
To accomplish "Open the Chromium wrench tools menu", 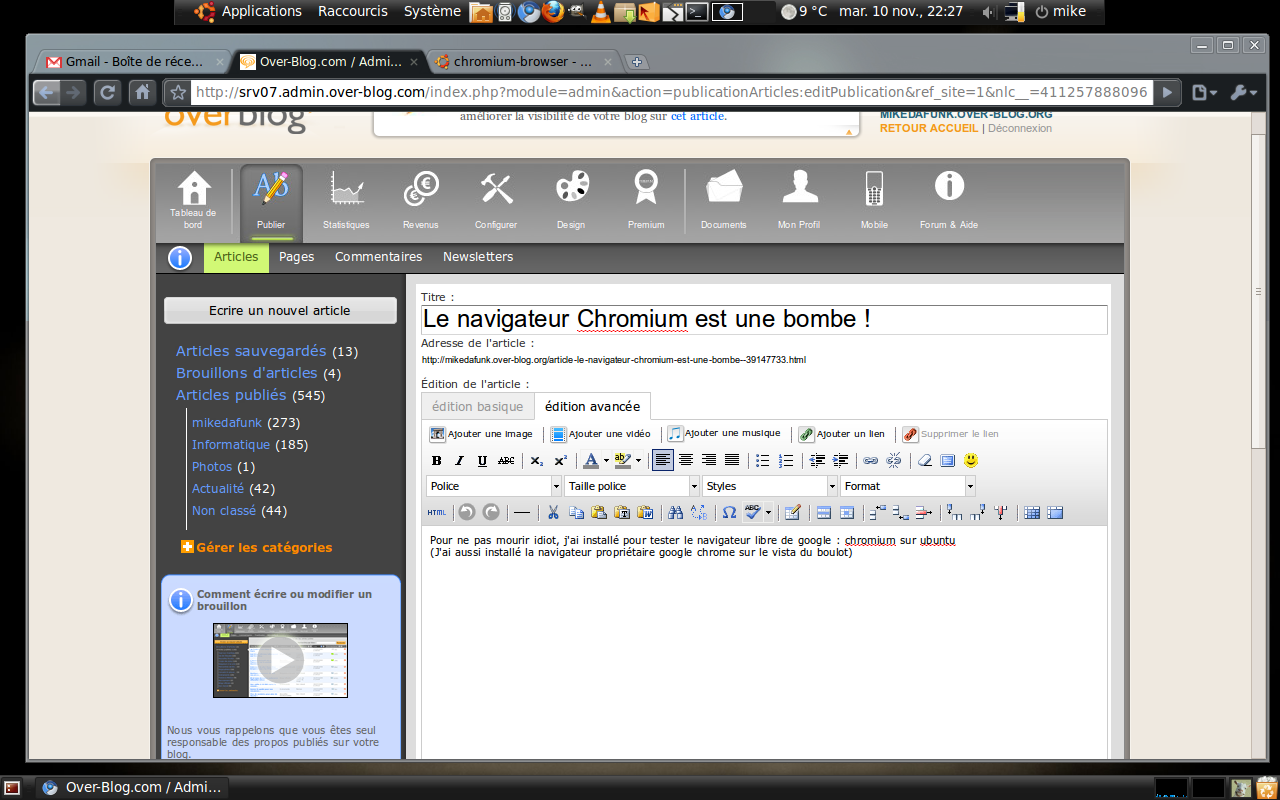I will pos(1244,93).
